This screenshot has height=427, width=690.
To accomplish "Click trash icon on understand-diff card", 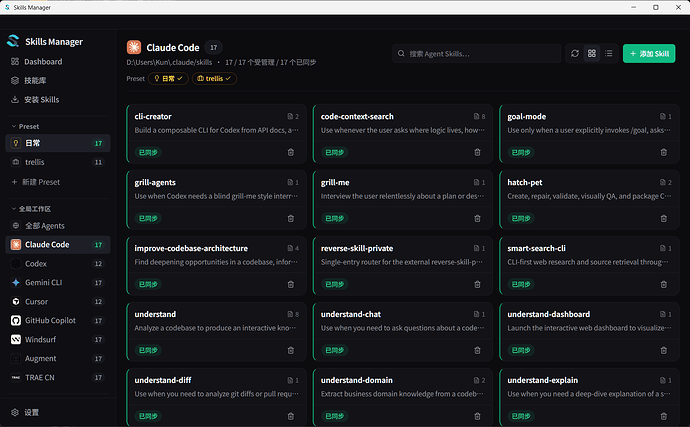I will tap(291, 416).
